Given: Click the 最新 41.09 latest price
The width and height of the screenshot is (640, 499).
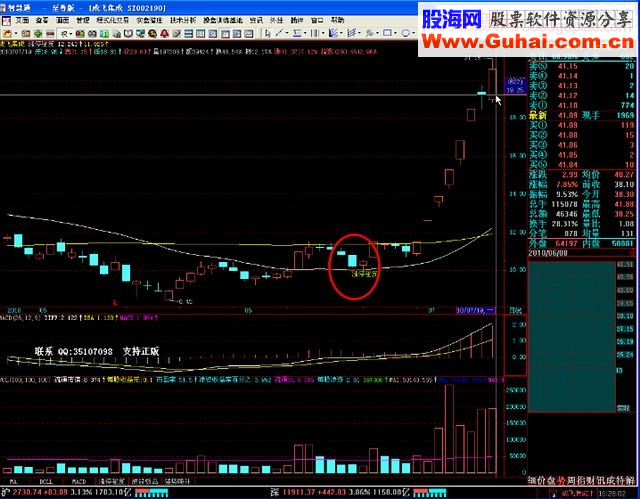Looking at the screenshot, I should [568, 115].
